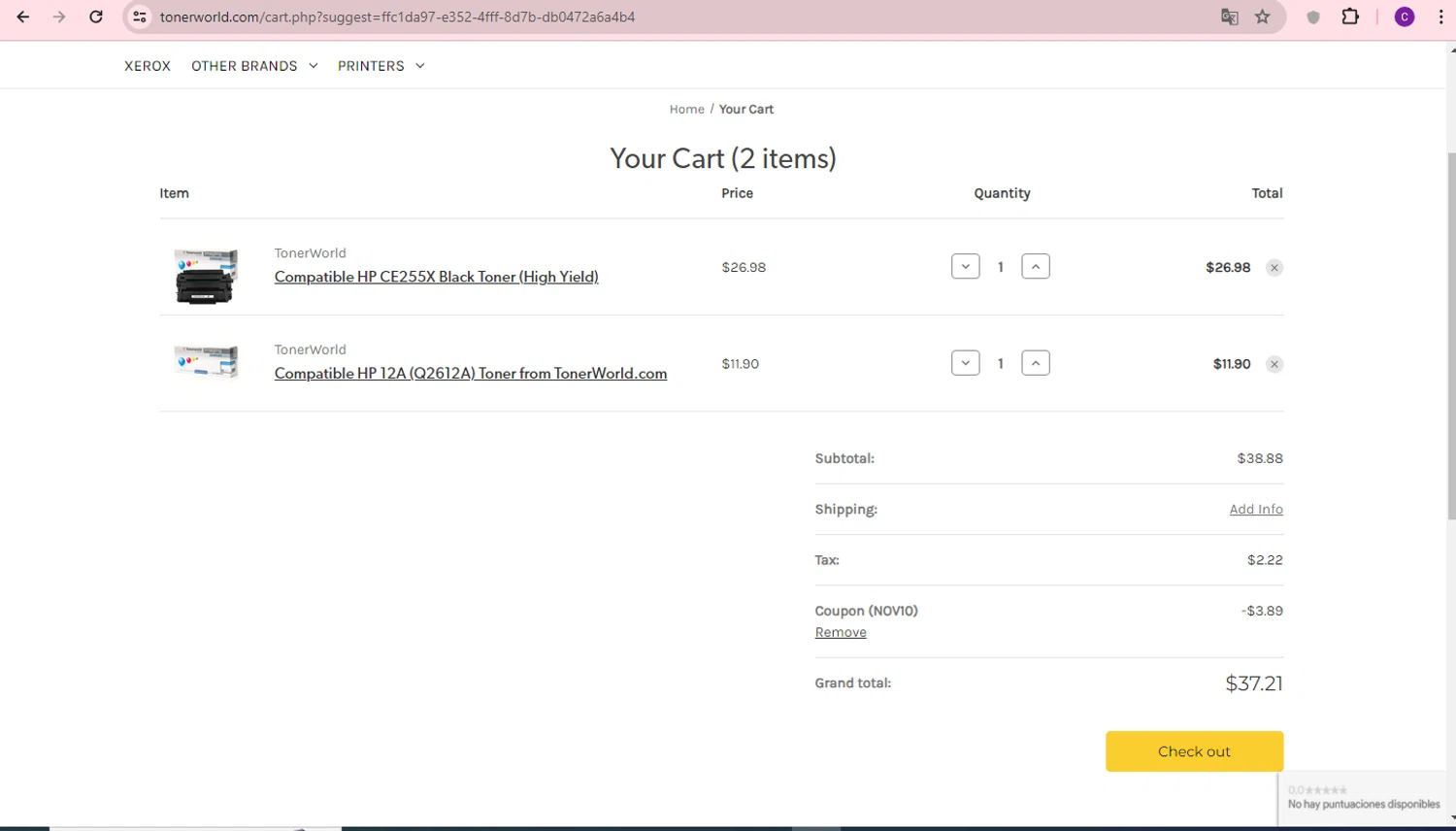
Task: Increase quantity of CE255X Black Toner
Action: click(1036, 267)
